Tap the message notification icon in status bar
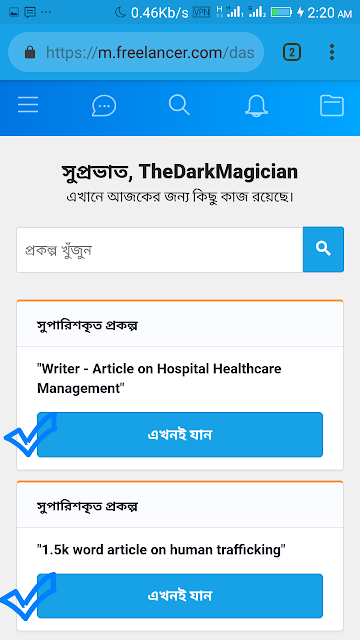Image resolution: width=360 pixels, height=640 pixels. tap(30, 12)
